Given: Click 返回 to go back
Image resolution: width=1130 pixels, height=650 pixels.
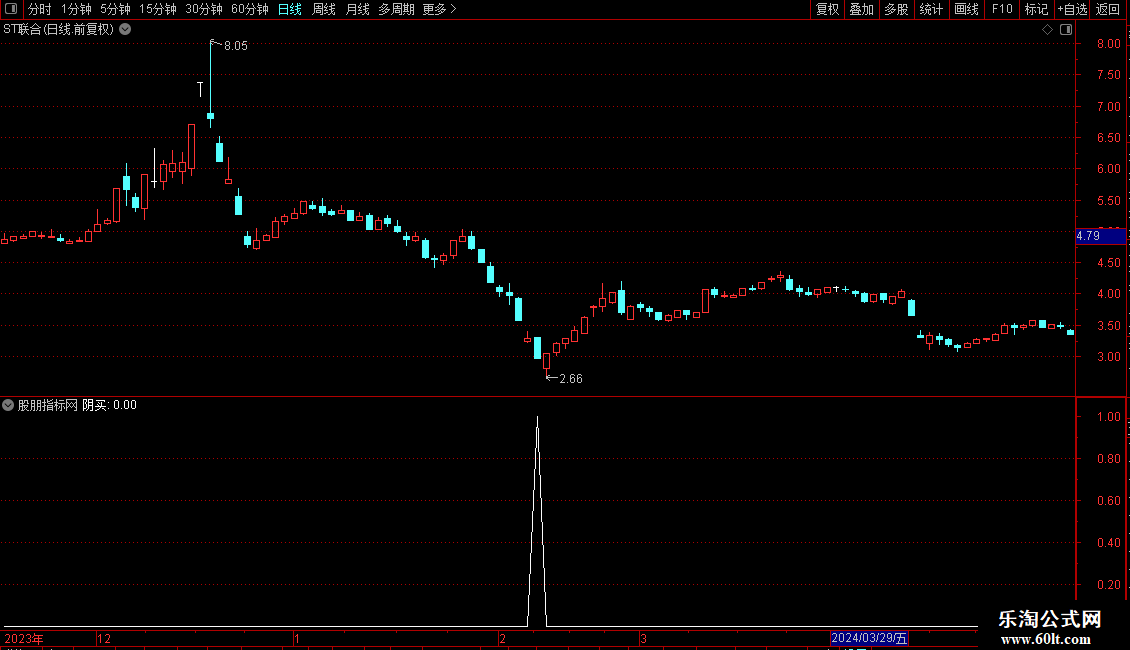Looking at the screenshot, I should tap(1108, 9).
